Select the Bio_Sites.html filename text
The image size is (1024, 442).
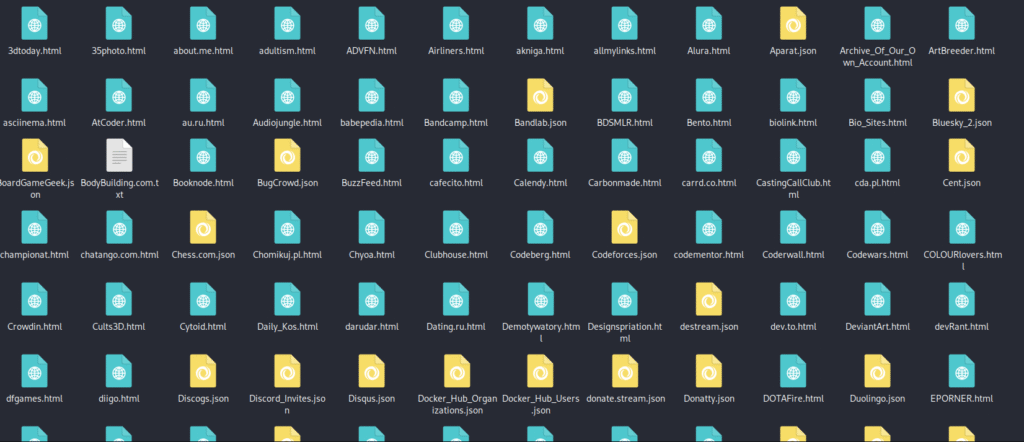(877, 123)
